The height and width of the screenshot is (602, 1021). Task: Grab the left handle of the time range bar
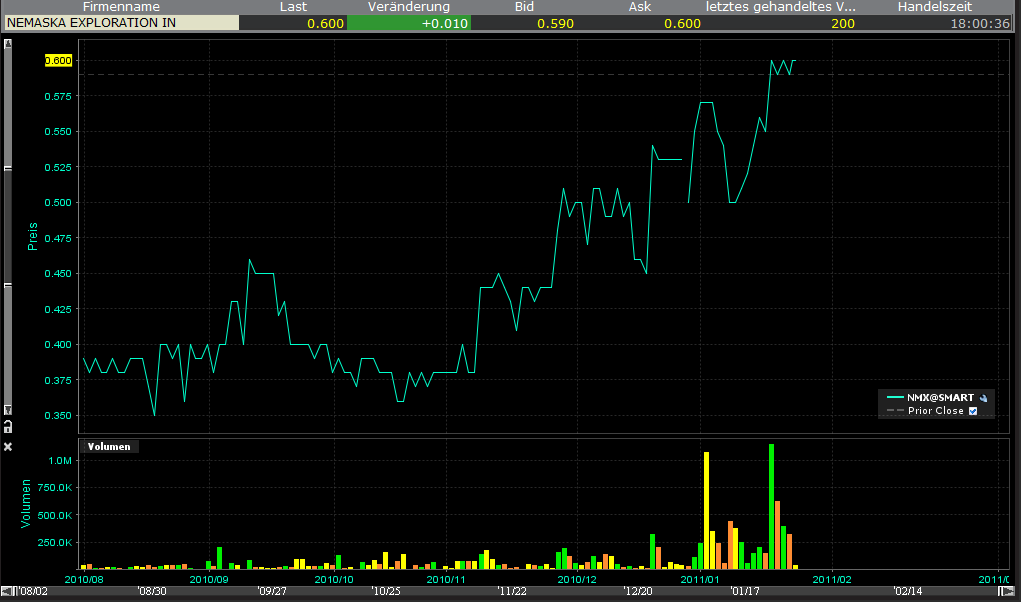(15, 591)
